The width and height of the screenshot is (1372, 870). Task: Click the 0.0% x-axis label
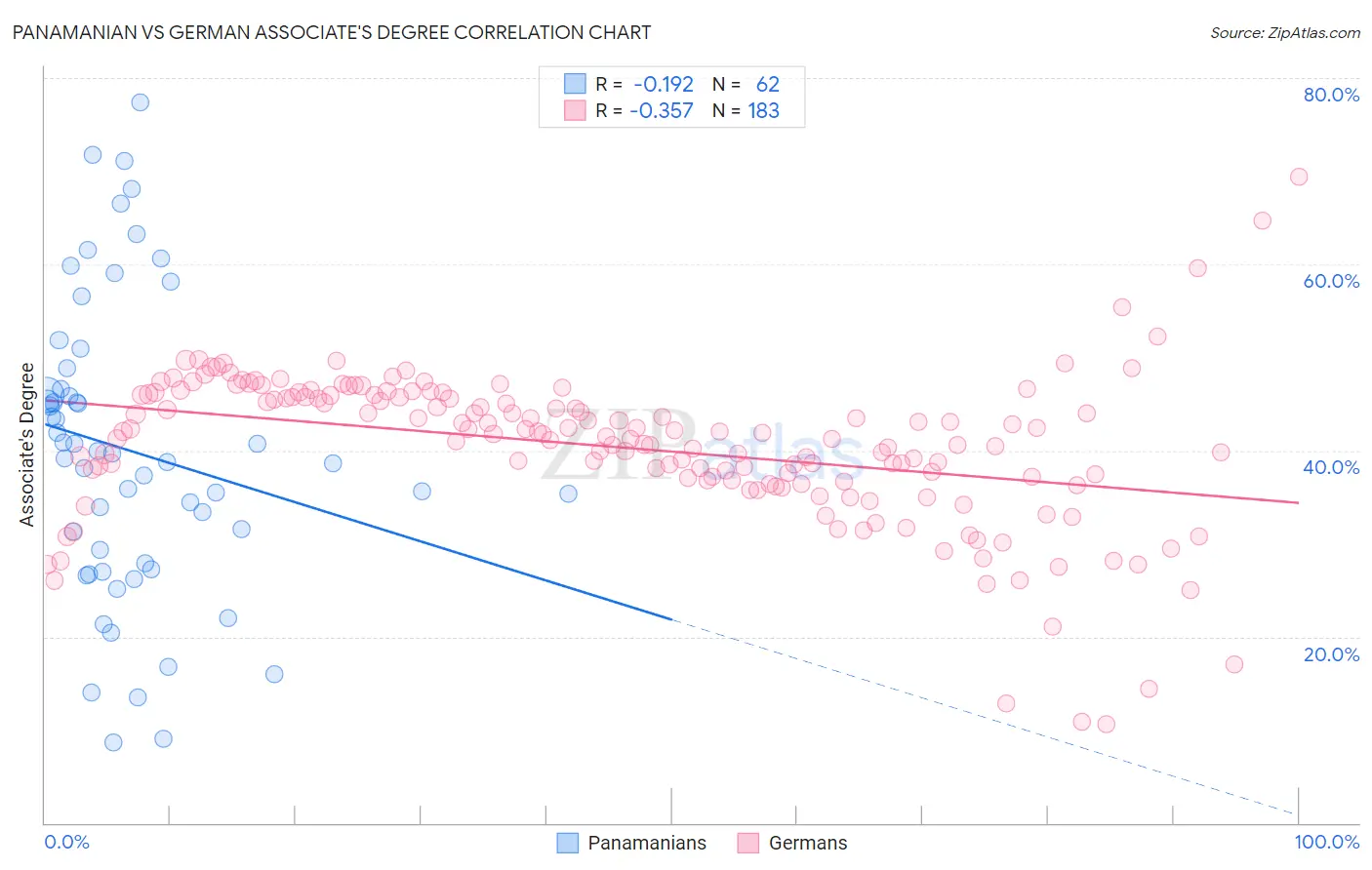coord(66,842)
